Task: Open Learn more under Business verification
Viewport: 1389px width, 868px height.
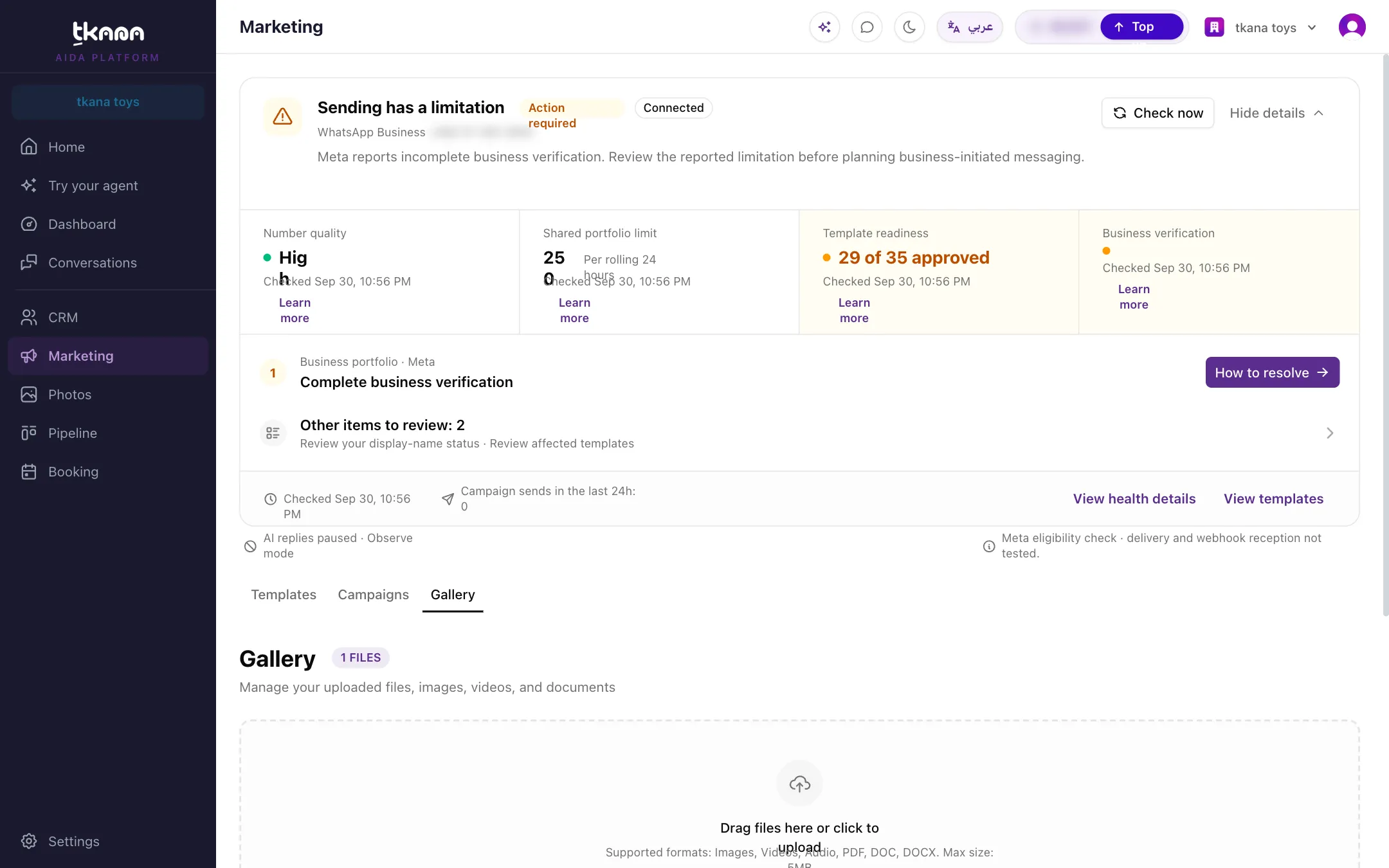Action: [x=1134, y=296]
